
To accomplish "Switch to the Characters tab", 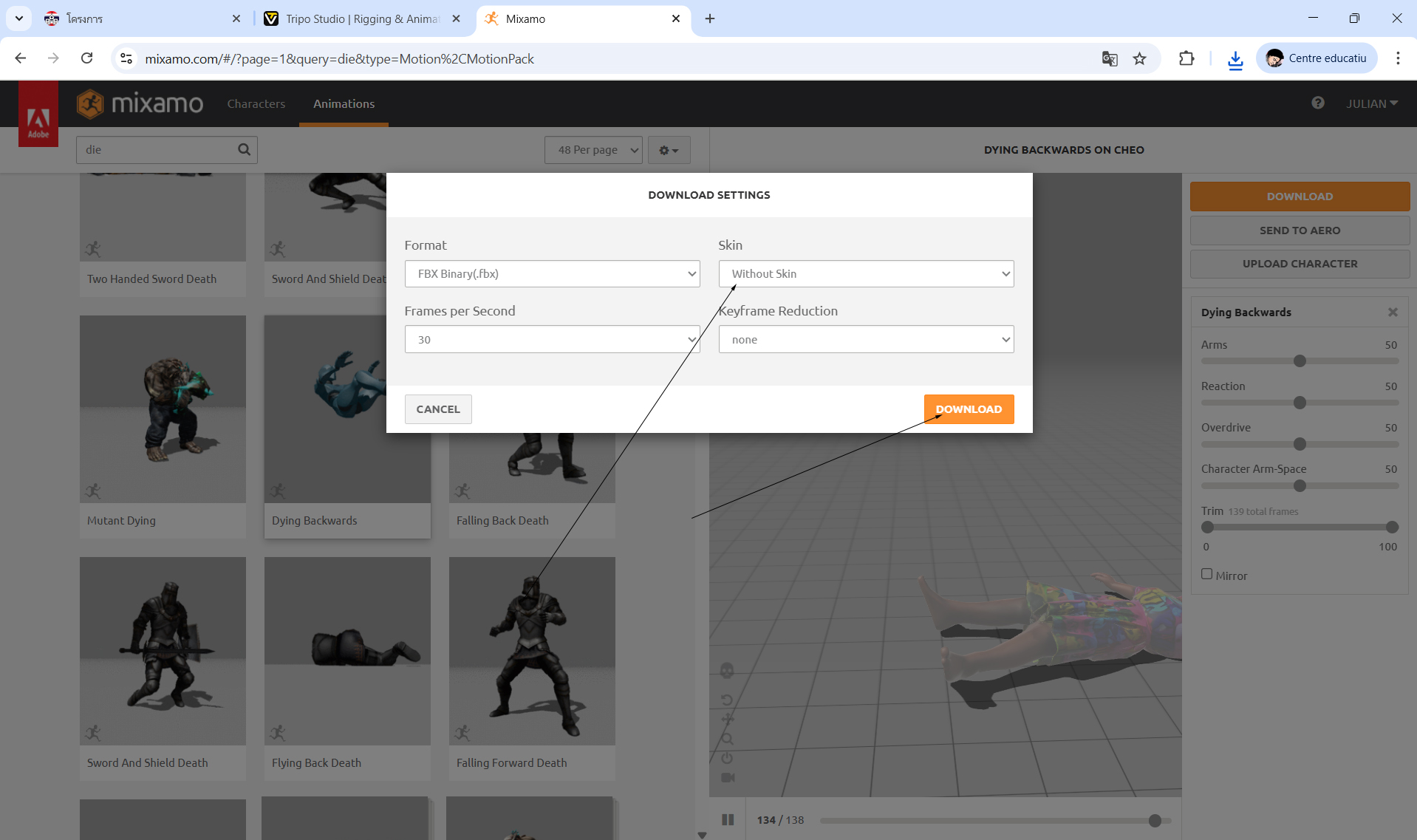I will pyautogui.click(x=256, y=104).
